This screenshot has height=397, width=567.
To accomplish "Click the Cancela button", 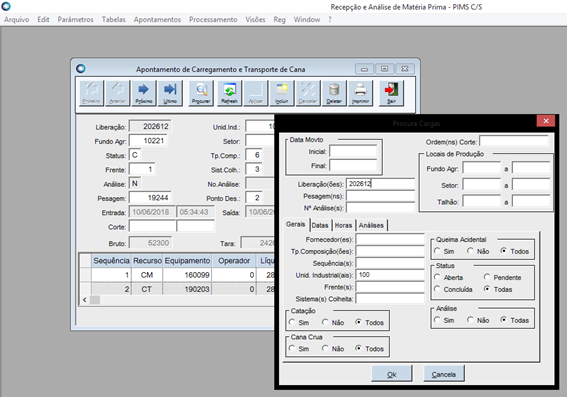I will click(444, 374).
